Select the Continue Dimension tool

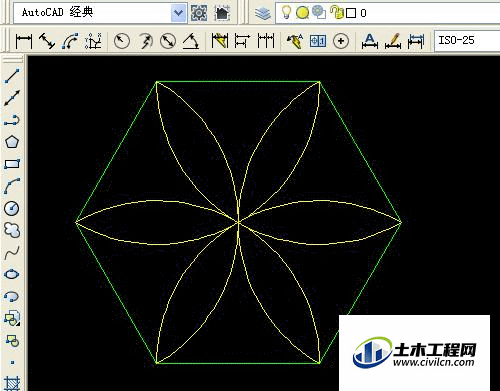(266, 41)
